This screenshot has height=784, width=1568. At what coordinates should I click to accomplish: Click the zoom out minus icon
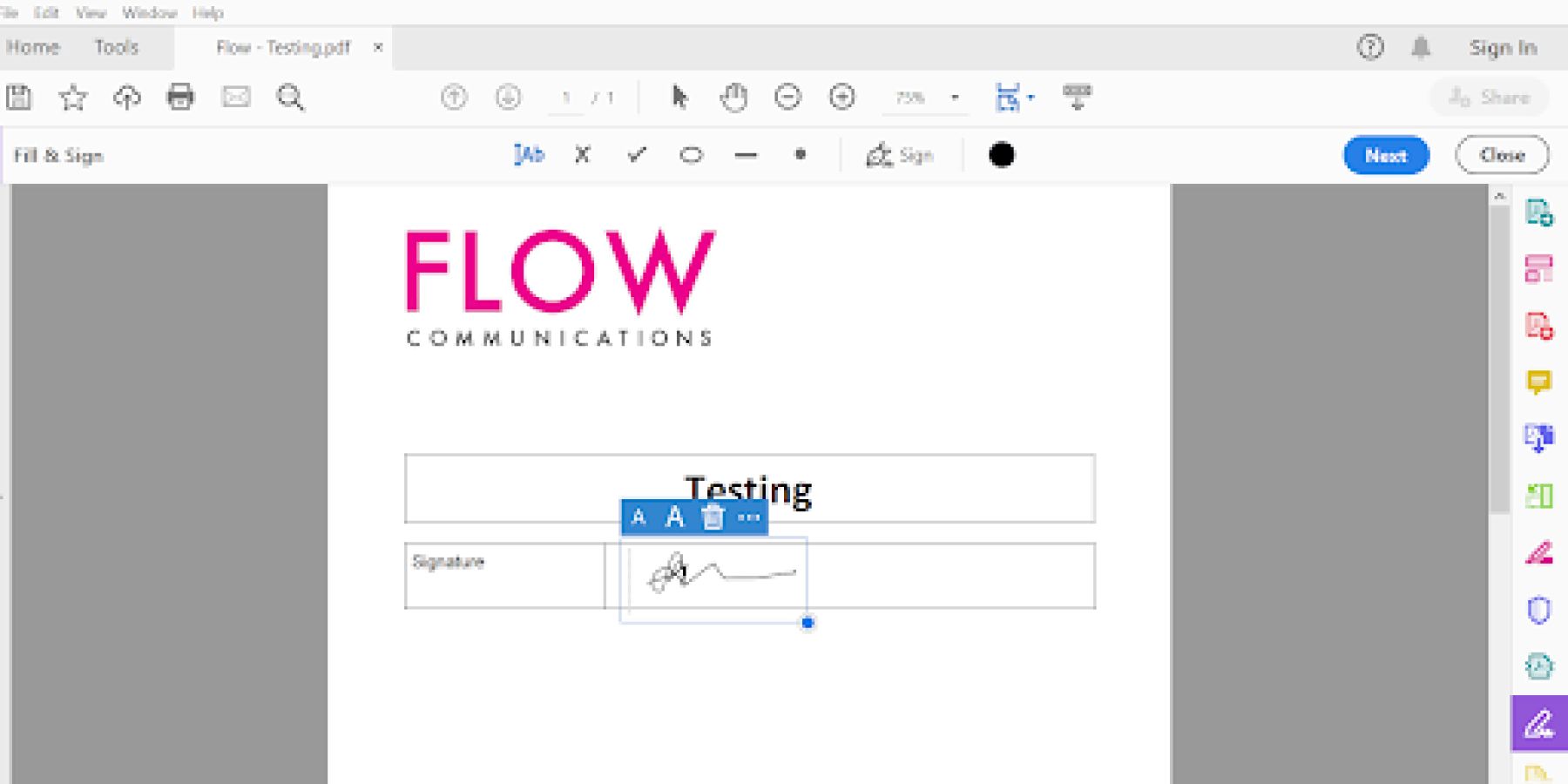787,97
